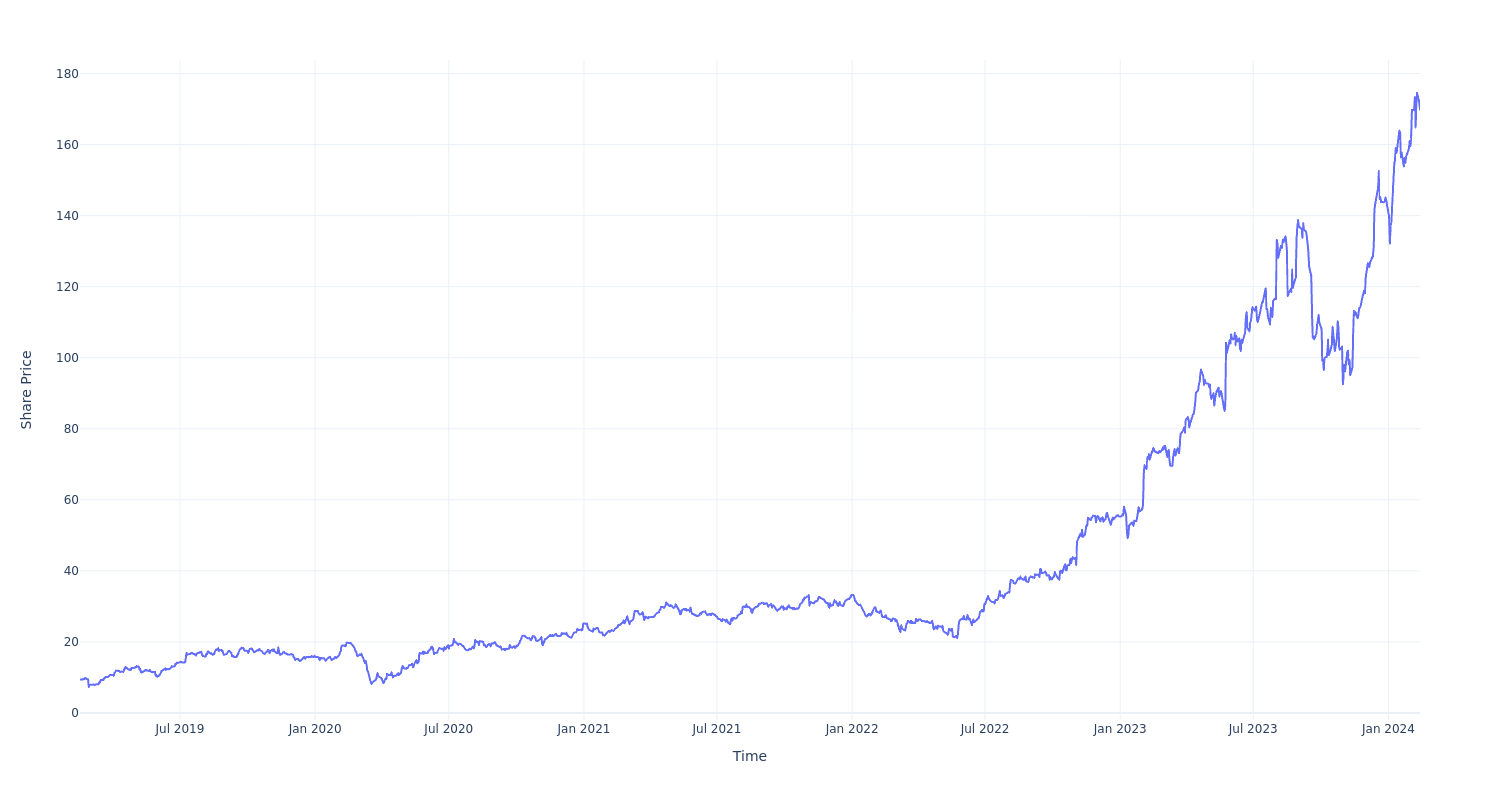The height and width of the screenshot is (800, 1500).
Task: Click the March 2020 dip on the line
Action: (x=371, y=683)
